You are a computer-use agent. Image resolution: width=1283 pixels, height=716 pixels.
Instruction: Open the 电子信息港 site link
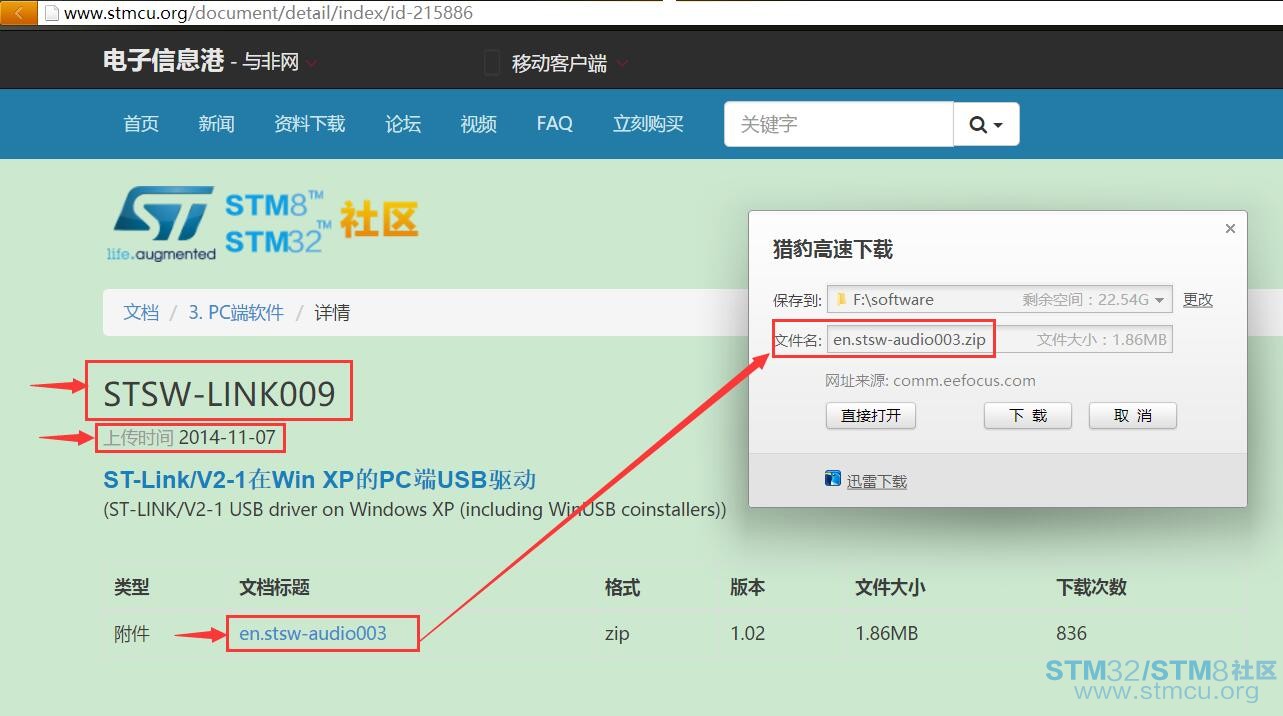[164, 61]
